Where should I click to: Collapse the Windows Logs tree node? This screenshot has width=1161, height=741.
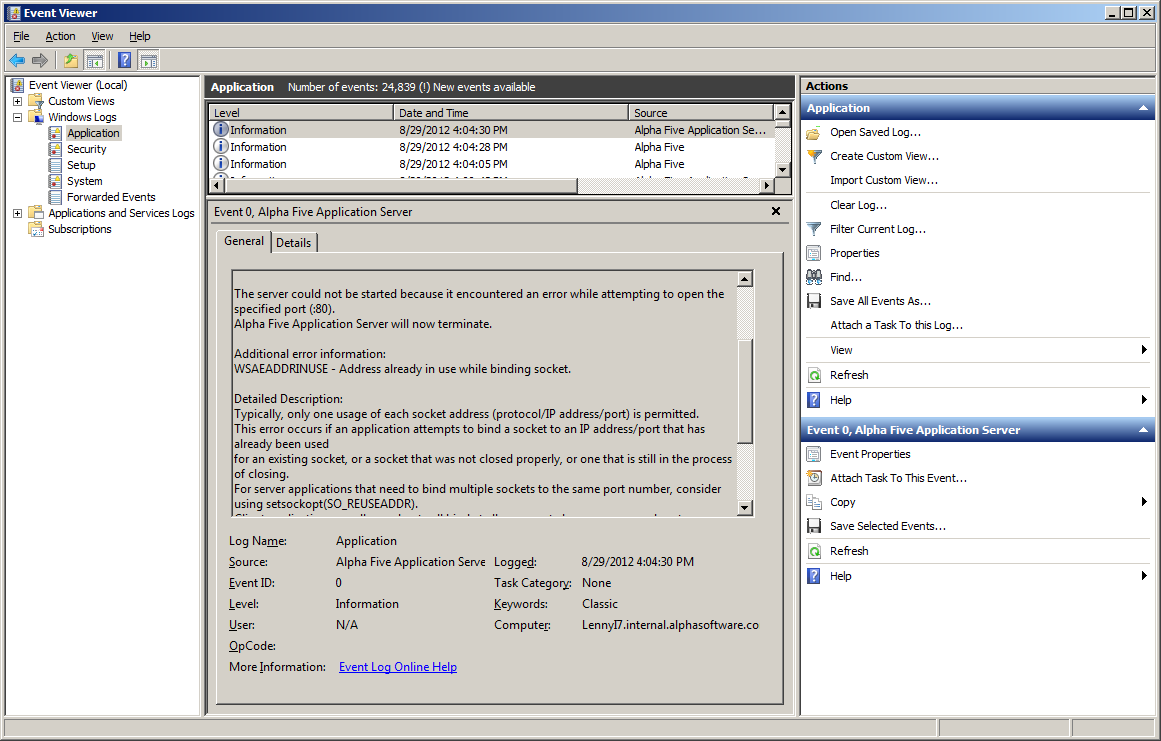point(18,117)
